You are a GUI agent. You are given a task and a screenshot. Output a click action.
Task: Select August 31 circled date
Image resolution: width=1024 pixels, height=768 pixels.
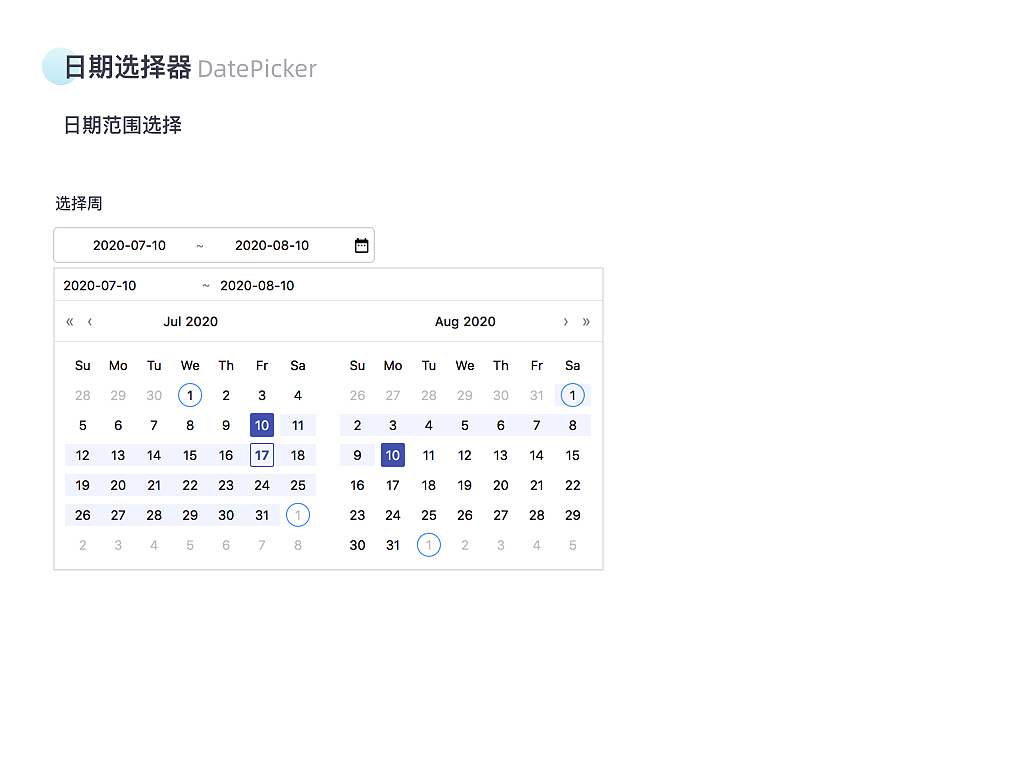393,545
